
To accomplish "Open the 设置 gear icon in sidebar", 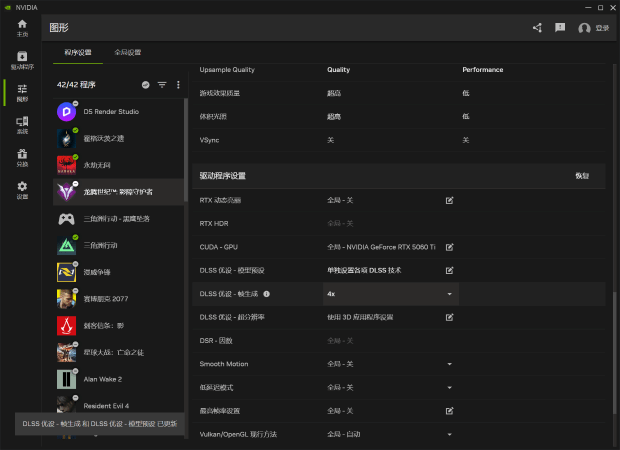I will tap(22, 190).
